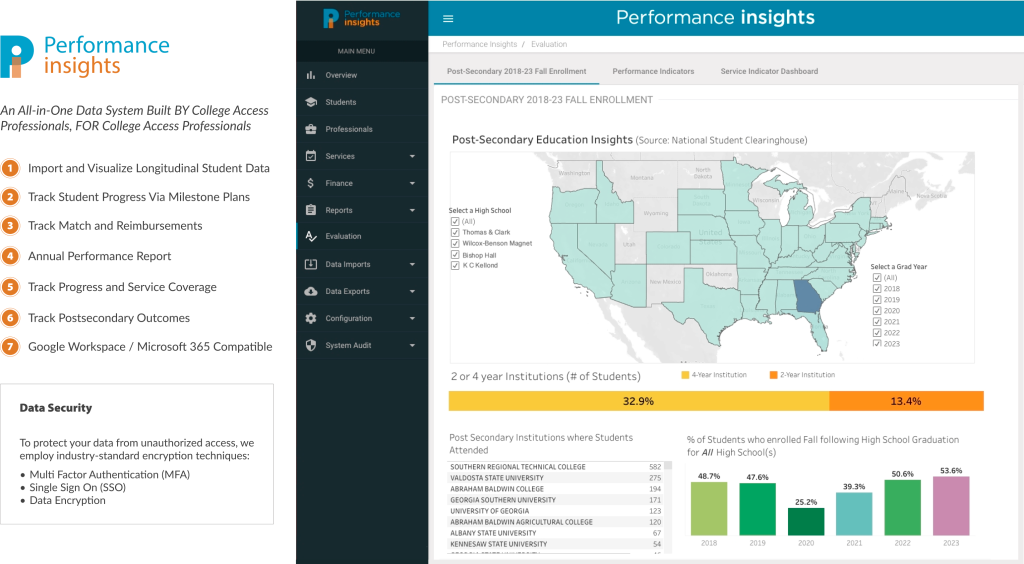The height and width of the screenshot is (564, 1024).
Task: Select Albany State University row
Action: (556, 533)
